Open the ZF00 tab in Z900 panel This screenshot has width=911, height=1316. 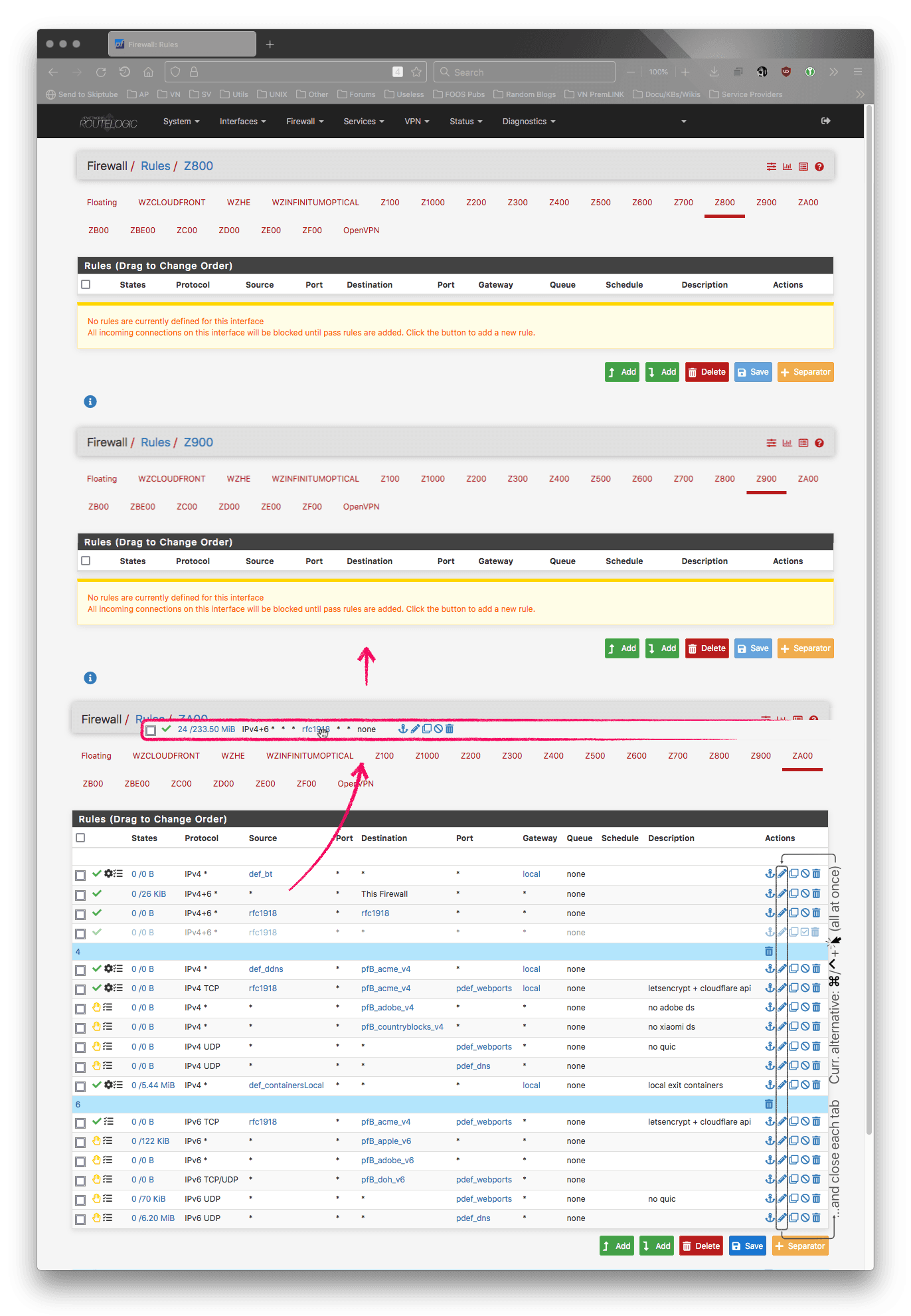[x=311, y=507]
